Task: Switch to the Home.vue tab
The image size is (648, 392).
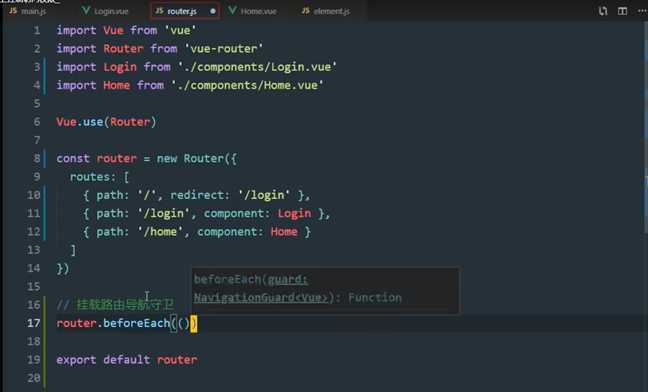Action: tap(253, 11)
